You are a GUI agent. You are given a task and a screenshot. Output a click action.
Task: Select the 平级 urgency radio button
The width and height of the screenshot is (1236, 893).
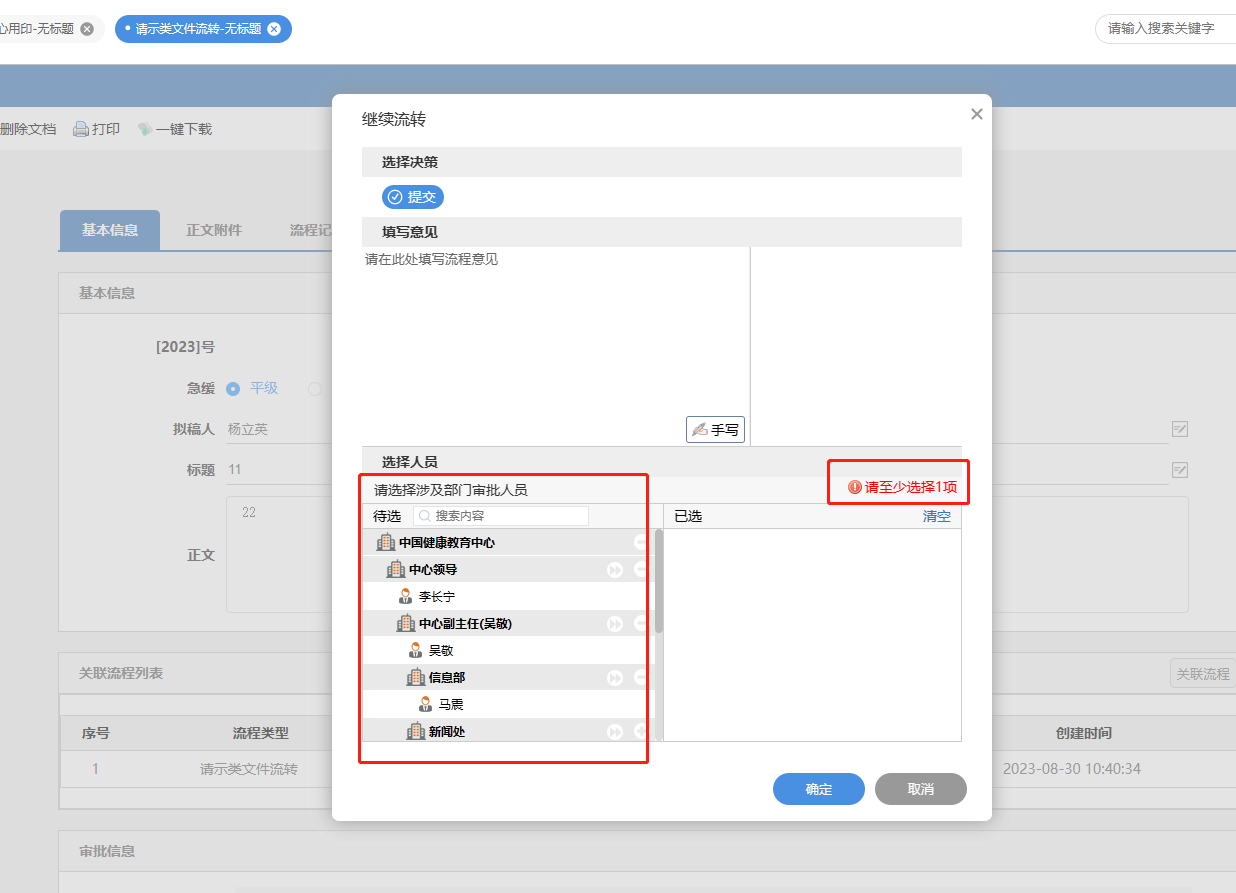pyautogui.click(x=233, y=388)
